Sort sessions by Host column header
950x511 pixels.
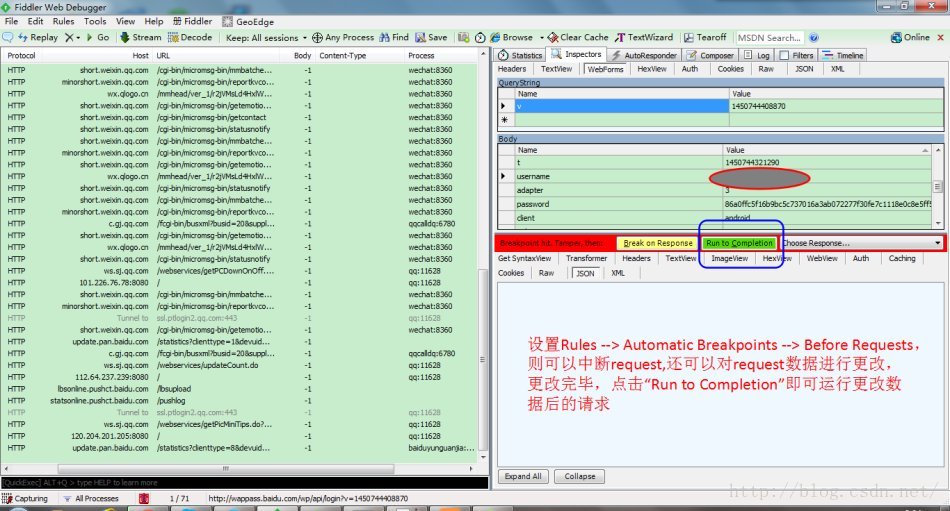[x=140, y=55]
